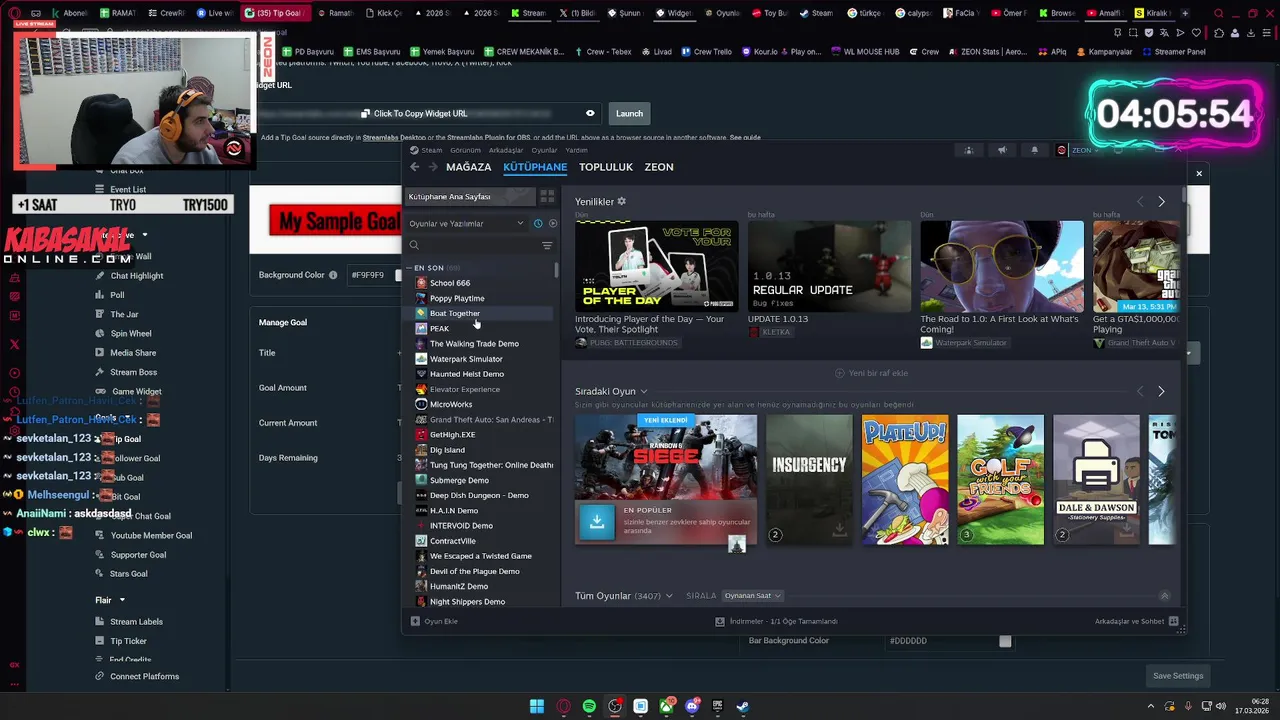The height and width of the screenshot is (720, 1280).
Task: Open the Görünüm menu in Steam
Action: [465, 150]
